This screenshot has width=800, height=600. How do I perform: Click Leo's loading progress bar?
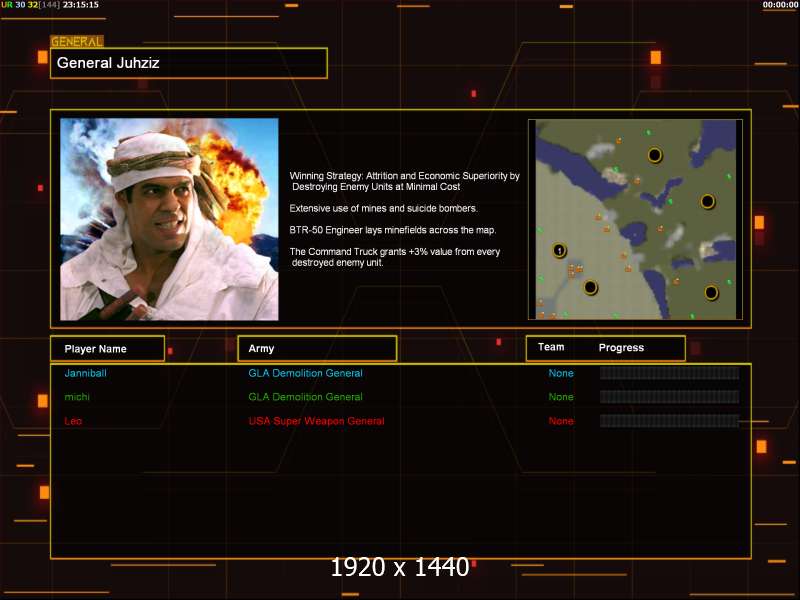669,421
